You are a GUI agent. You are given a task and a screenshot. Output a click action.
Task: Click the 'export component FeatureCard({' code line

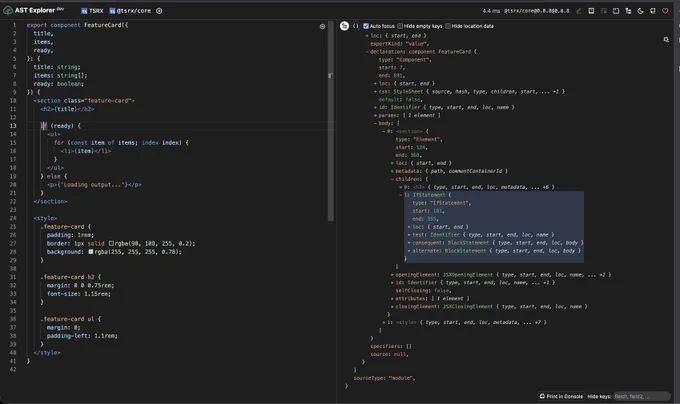point(77,25)
